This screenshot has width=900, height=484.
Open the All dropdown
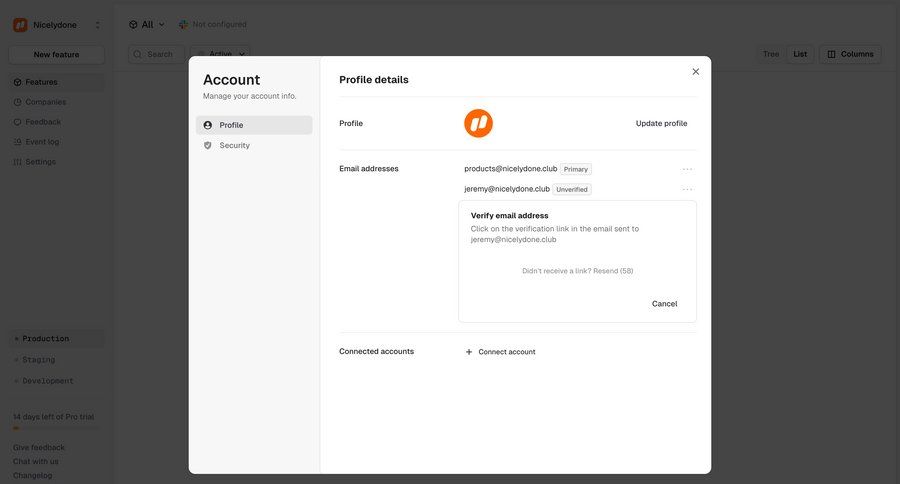pyautogui.click(x=146, y=25)
